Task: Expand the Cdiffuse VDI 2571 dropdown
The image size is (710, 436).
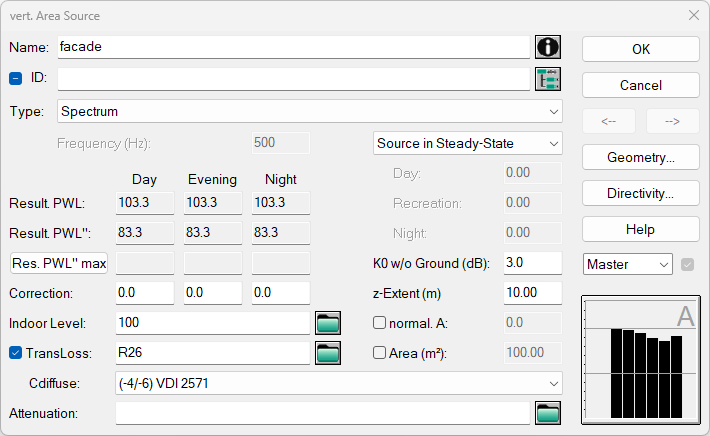Action: (x=339, y=383)
